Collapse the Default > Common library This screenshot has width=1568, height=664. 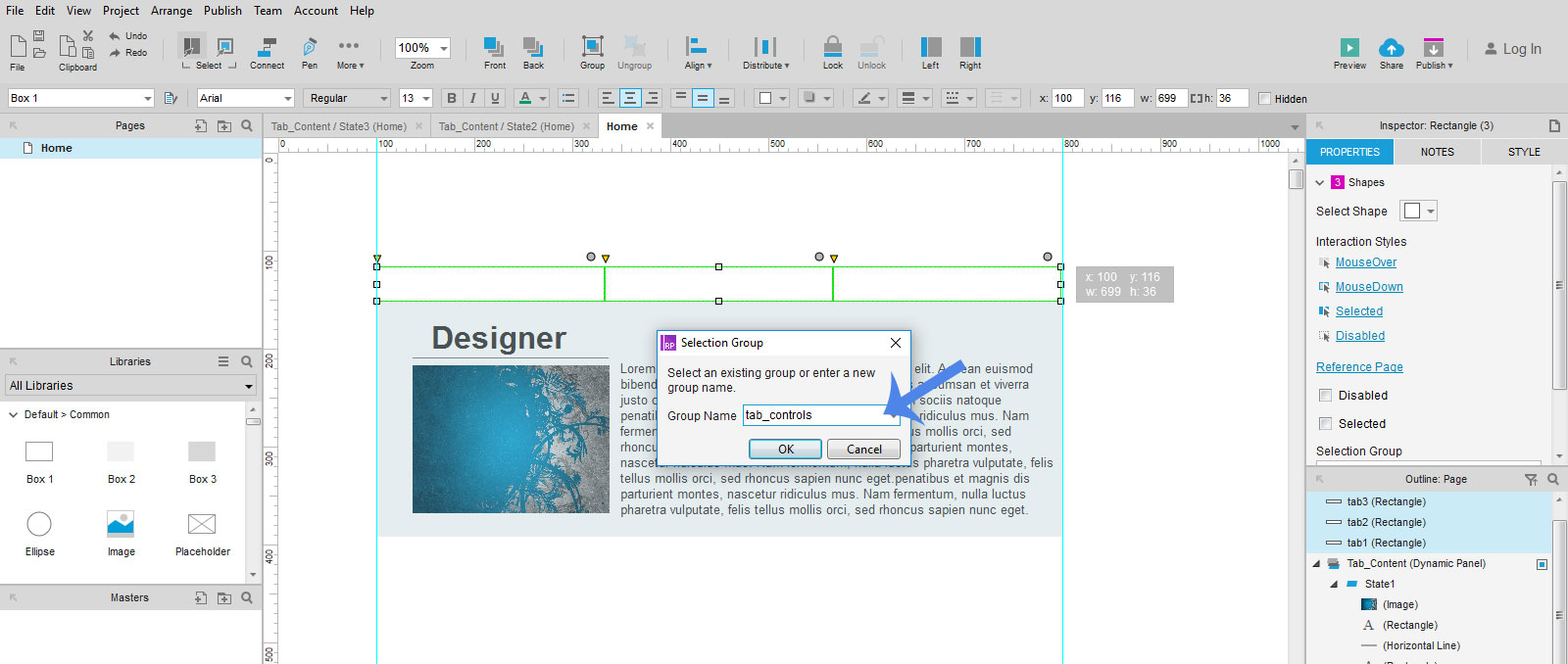coord(13,415)
